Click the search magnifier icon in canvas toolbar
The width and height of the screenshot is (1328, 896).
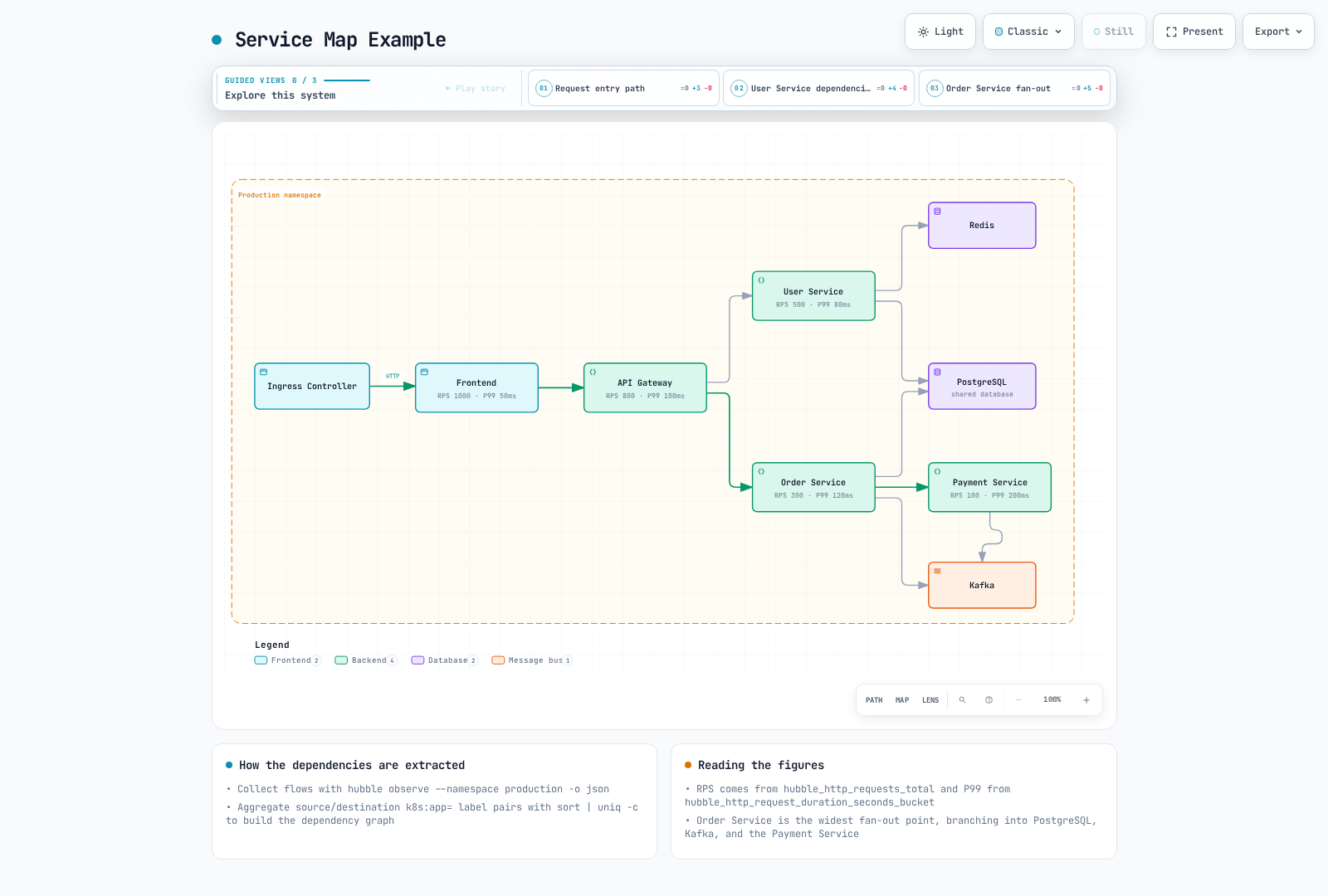pos(962,700)
